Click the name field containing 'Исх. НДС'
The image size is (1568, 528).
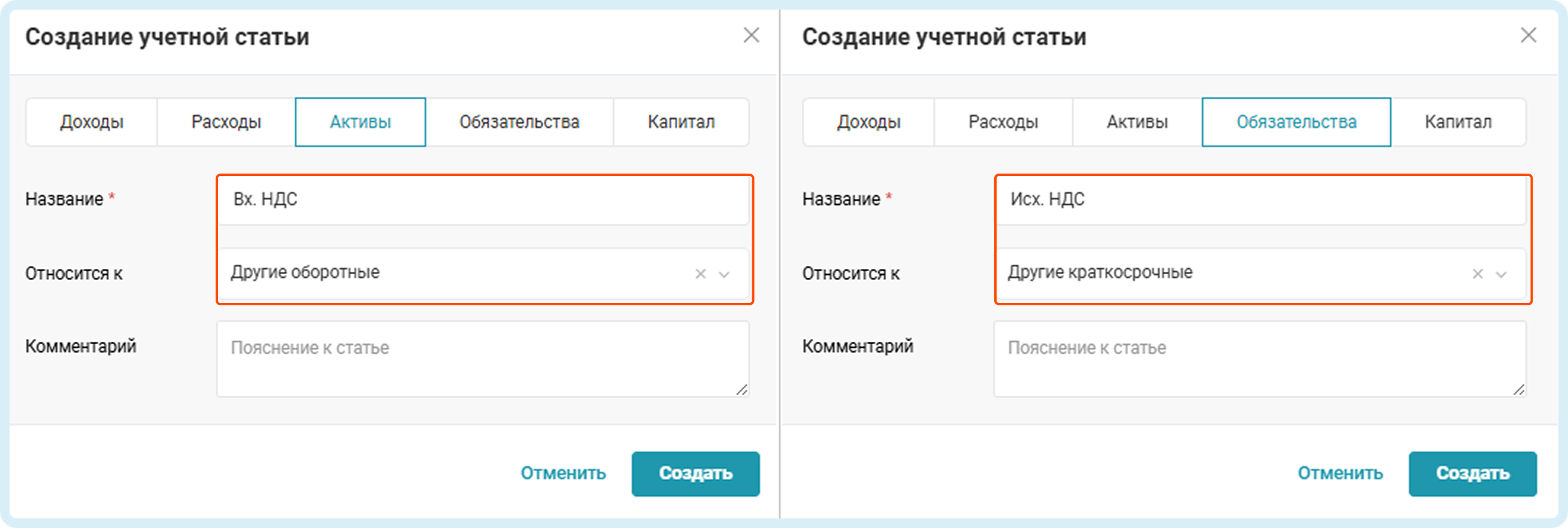[1260, 199]
